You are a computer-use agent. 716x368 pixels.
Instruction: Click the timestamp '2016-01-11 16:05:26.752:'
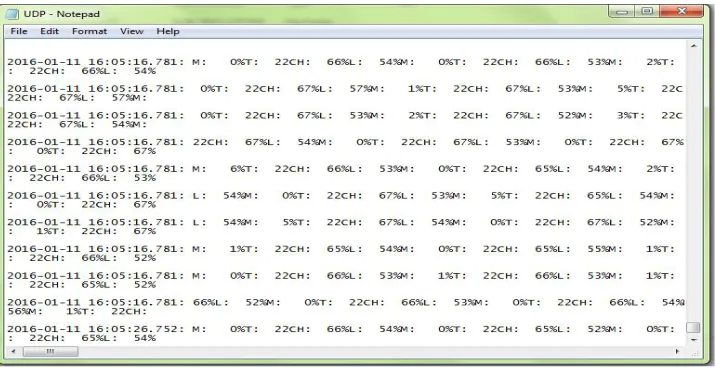[96, 329]
